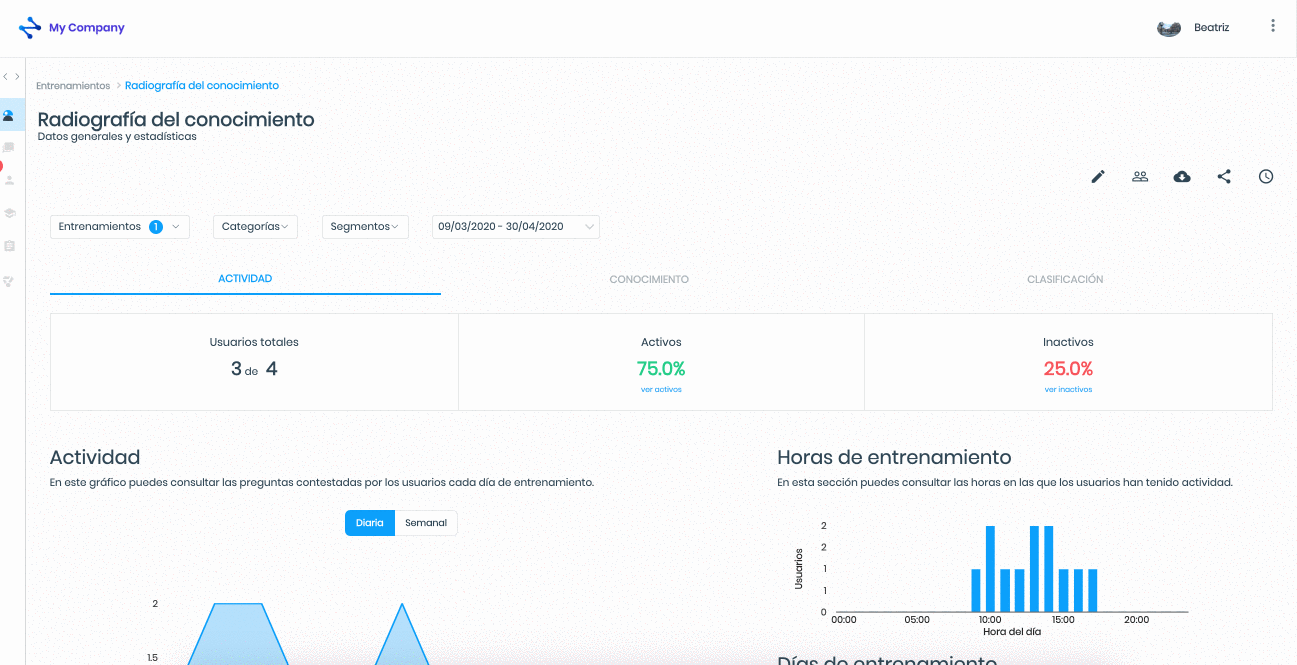This screenshot has width=1297, height=665.
Task: Click the 75.0% Activos value
Action: (661, 369)
